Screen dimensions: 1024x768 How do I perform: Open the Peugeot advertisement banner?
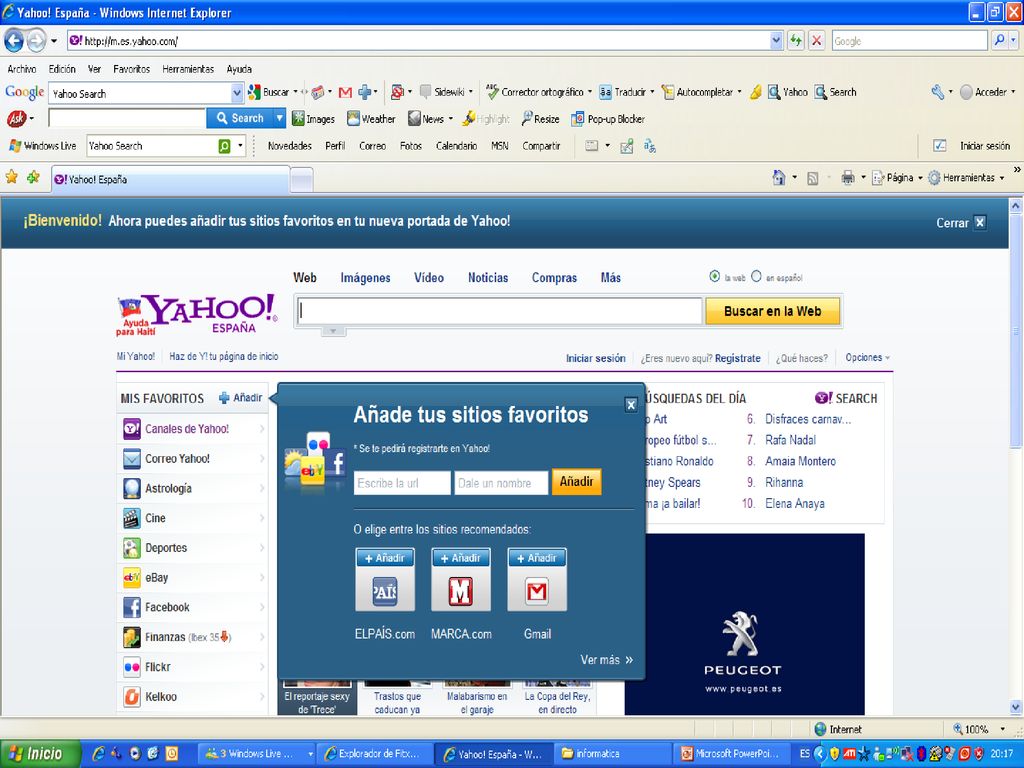[744, 624]
